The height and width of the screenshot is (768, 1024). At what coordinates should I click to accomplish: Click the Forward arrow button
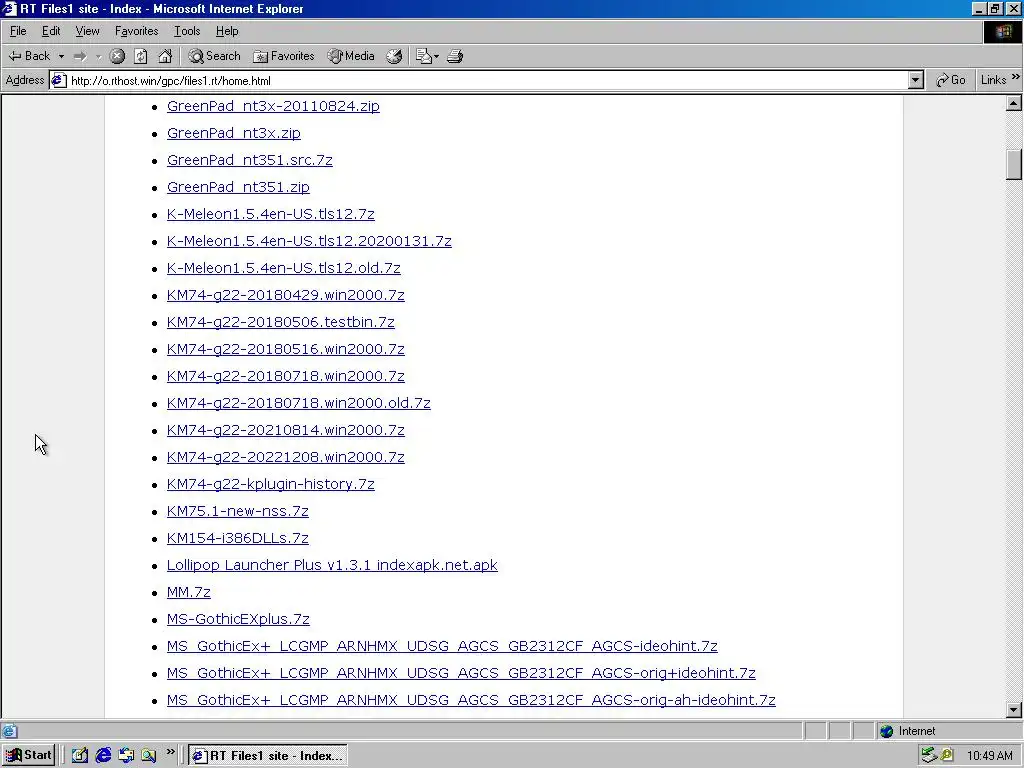click(80, 56)
